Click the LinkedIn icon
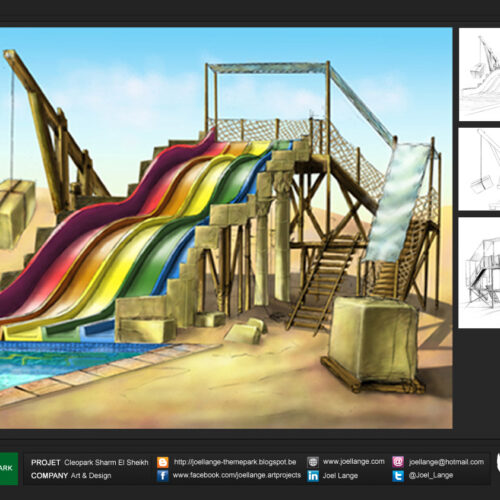This screenshot has height=500, width=500. point(313,476)
